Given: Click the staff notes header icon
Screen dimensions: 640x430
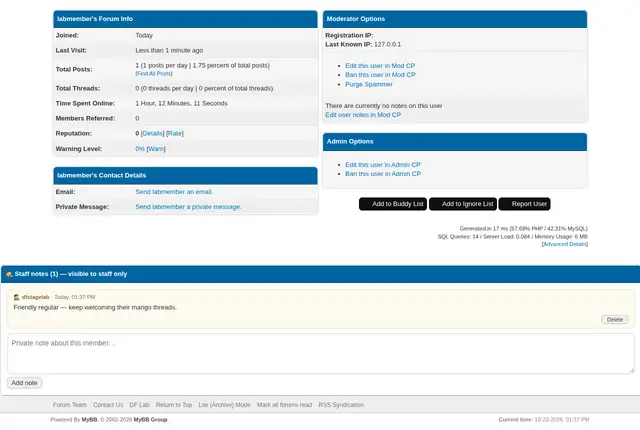Looking at the screenshot, I should (x=9, y=274).
